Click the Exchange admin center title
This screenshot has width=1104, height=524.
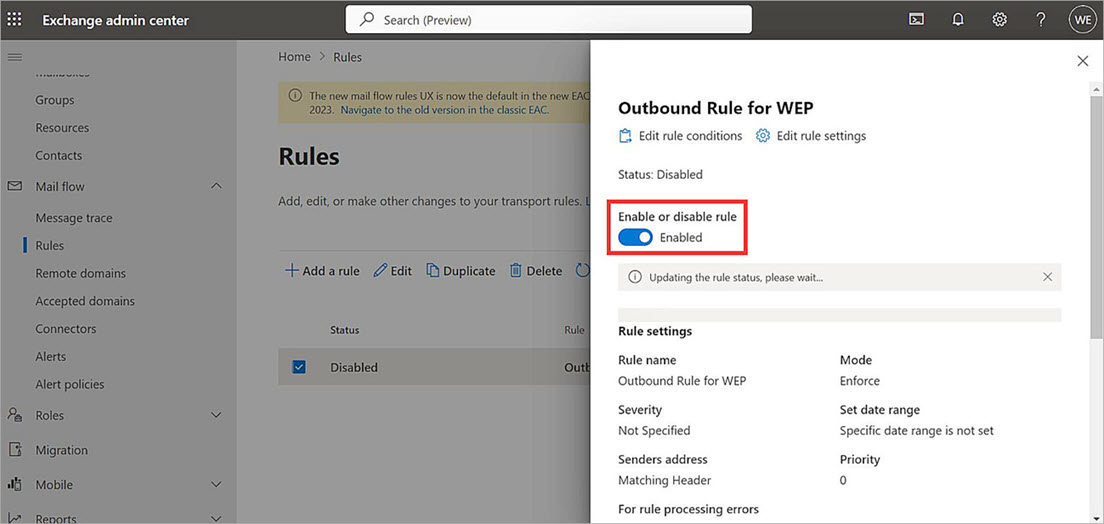click(115, 20)
